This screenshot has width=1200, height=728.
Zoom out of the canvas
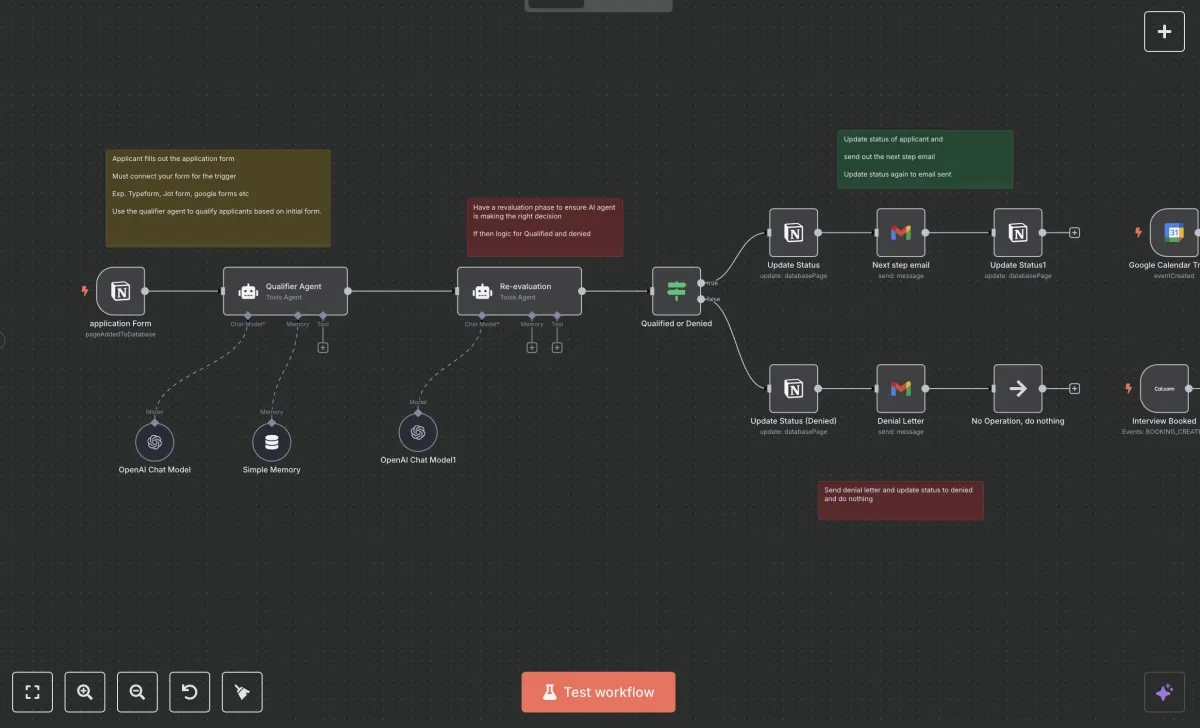coord(137,692)
